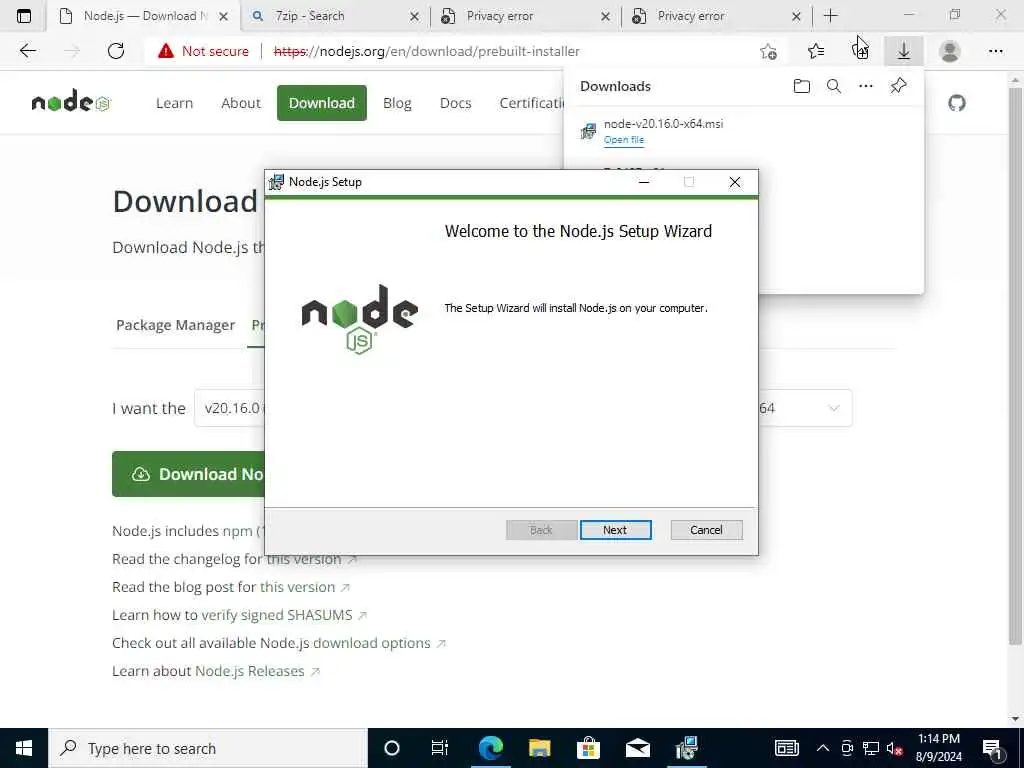Click the Node.js logo in the site header

point(71,102)
